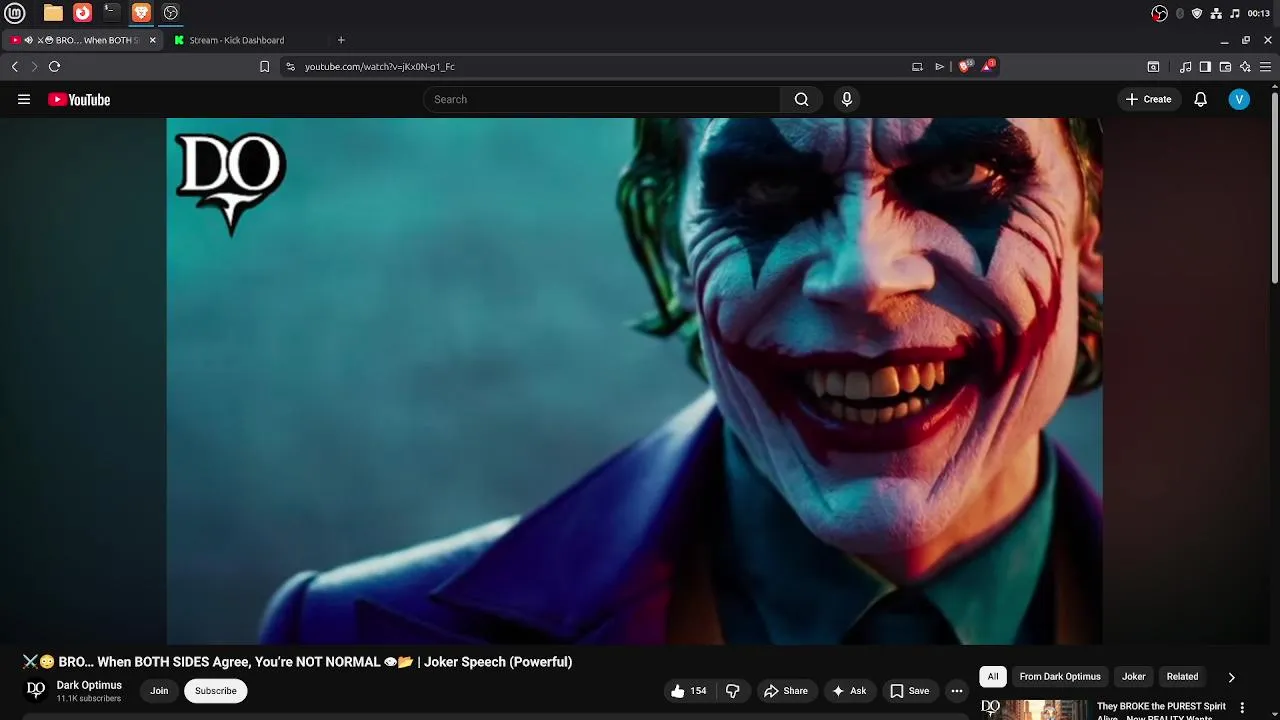This screenshot has height=720, width=1280.
Task: Open the Brave Wallet icon
Action: click(x=1225, y=66)
